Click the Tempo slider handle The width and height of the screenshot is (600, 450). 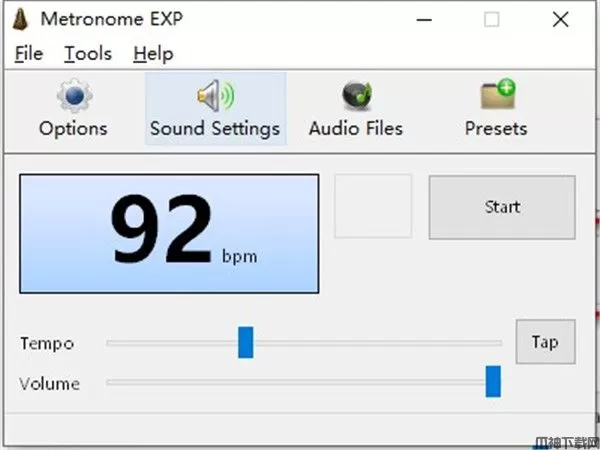coord(246,342)
